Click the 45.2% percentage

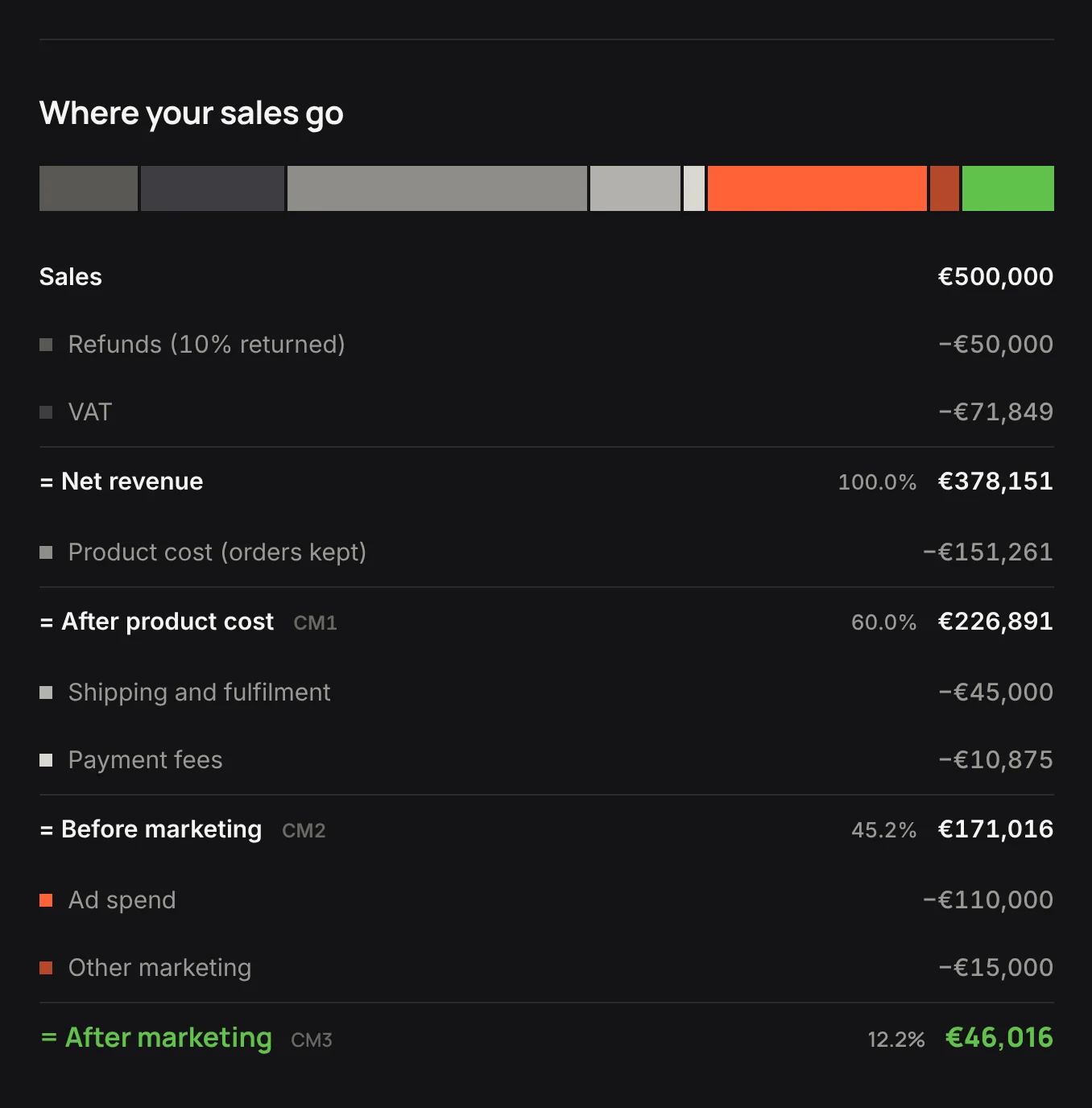[x=884, y=830]
